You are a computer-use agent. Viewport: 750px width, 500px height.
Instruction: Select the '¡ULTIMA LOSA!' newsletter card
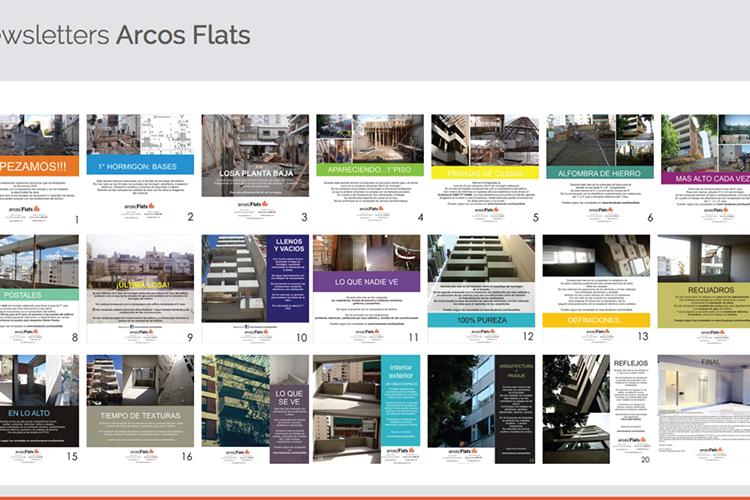[140, 289]
